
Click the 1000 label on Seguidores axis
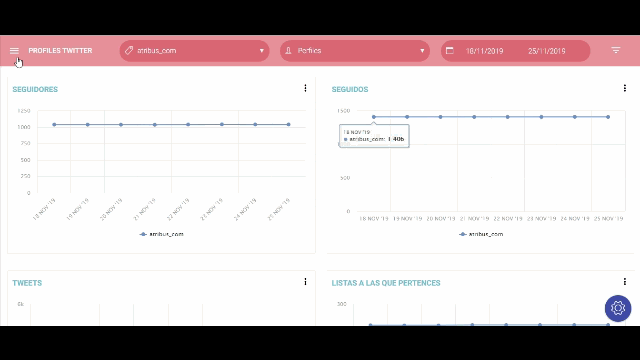tap(24, 127)
